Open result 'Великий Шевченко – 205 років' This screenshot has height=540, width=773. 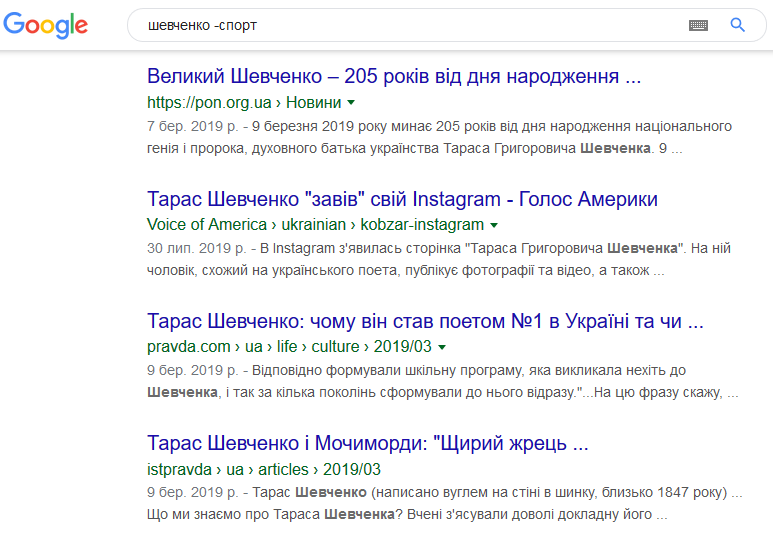pos(394,76)
